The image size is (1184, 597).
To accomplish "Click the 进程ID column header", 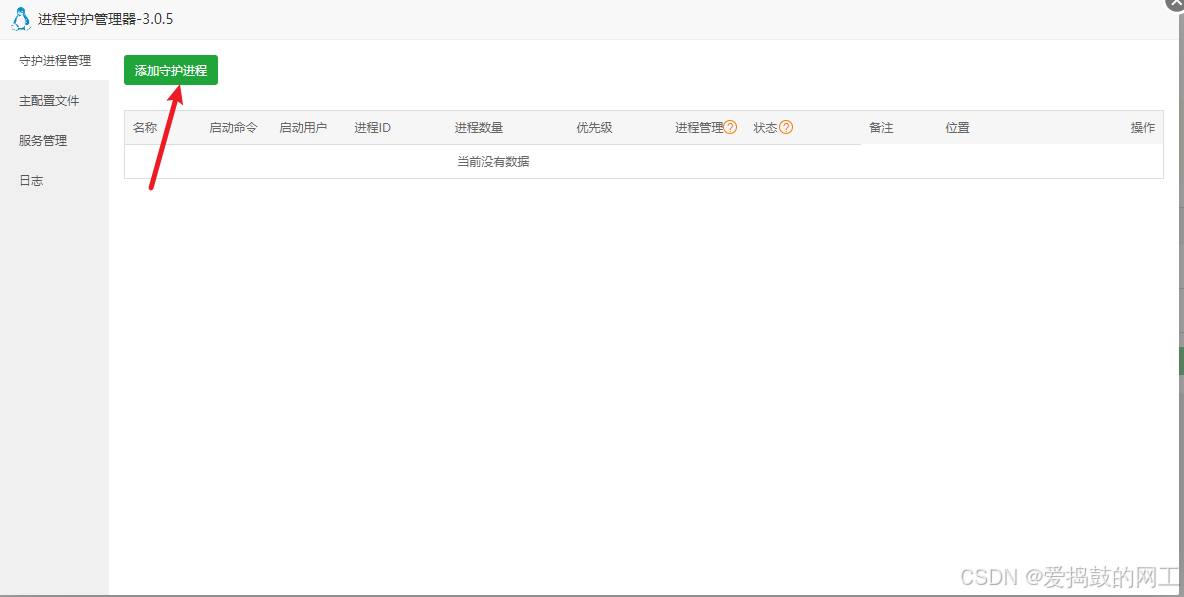I will click(x=372, y=128).
